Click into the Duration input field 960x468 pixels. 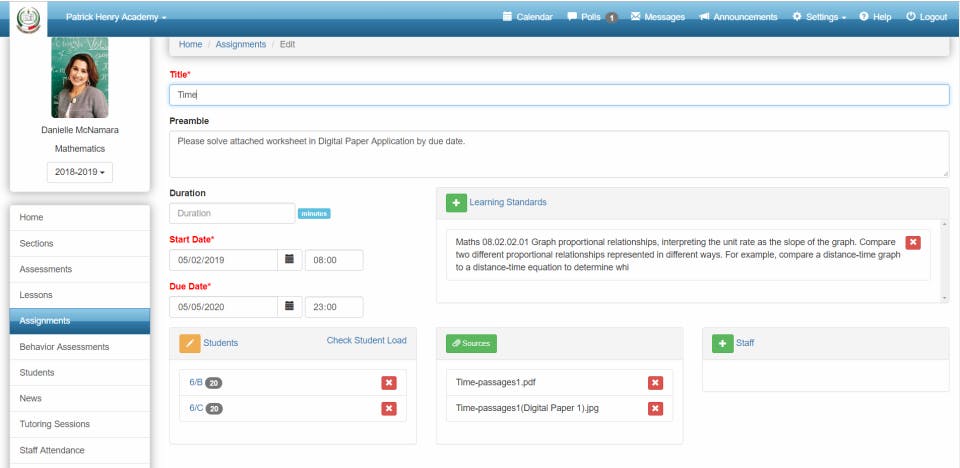[x=232, y=213]
